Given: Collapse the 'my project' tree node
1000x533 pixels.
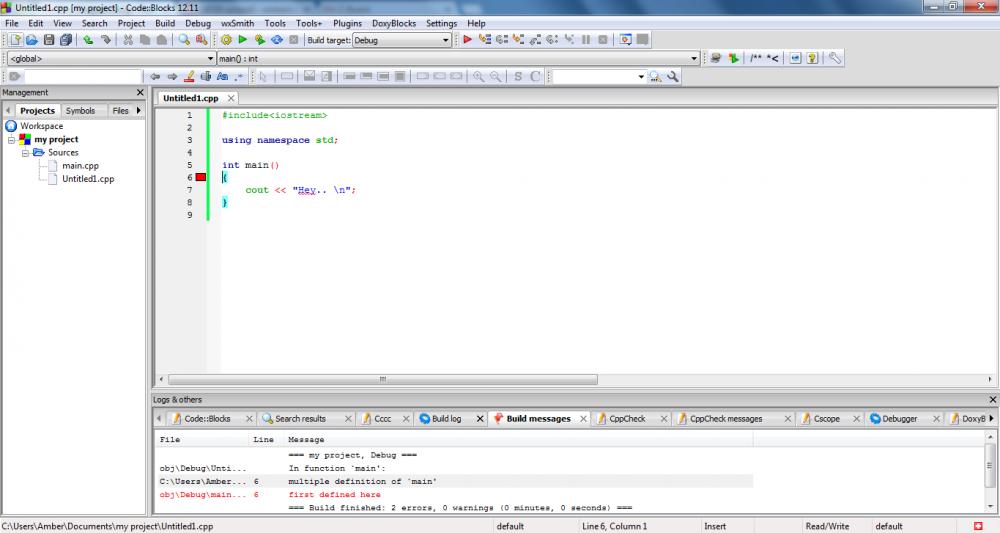Looking at the screenshot, I should tap(11, 140).
